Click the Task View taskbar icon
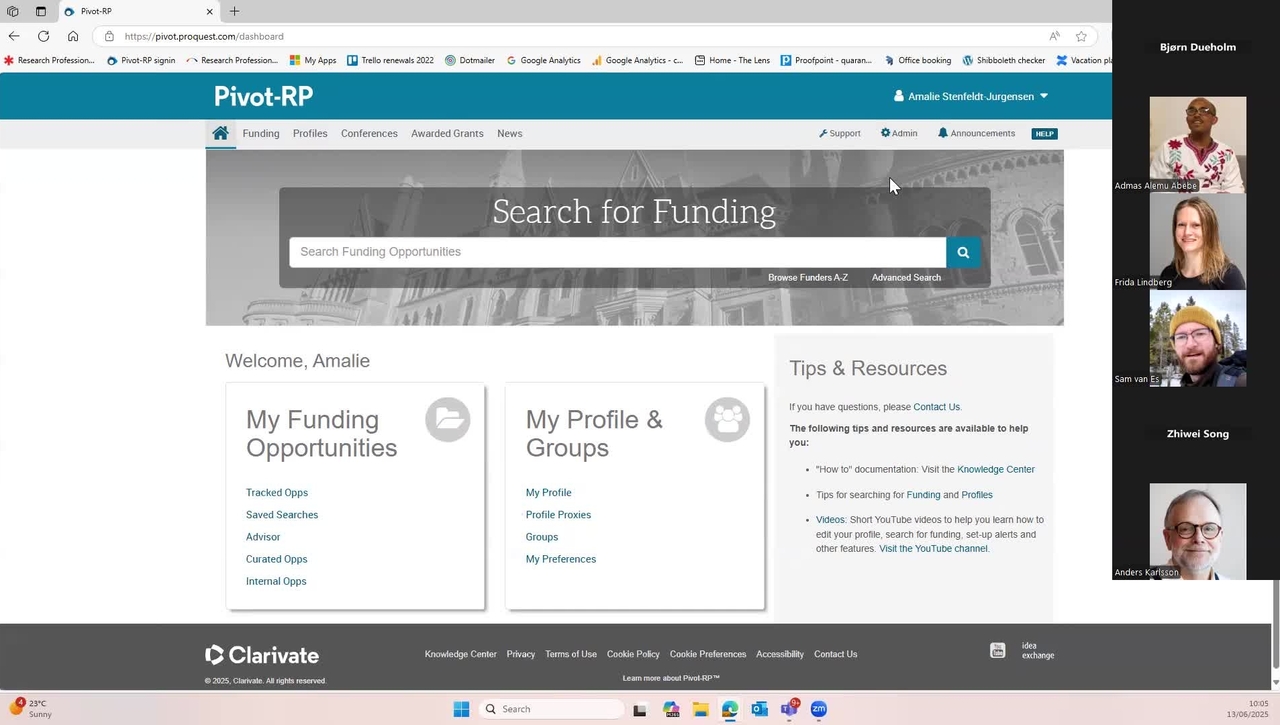The width and height of the screenshot is (1280, 725). [640, 709]
